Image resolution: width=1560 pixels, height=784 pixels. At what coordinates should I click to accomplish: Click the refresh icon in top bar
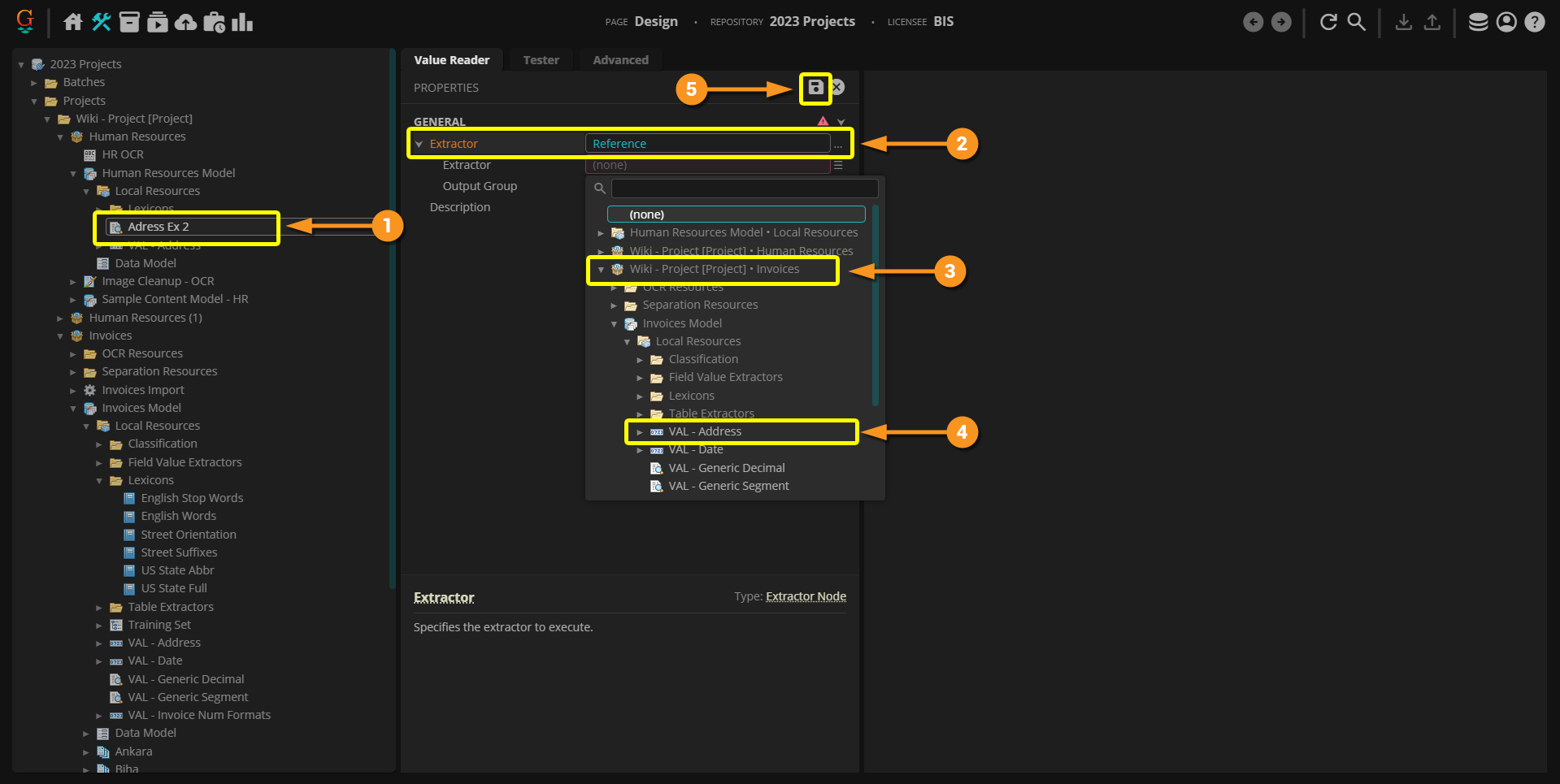tap(1328, 22)
